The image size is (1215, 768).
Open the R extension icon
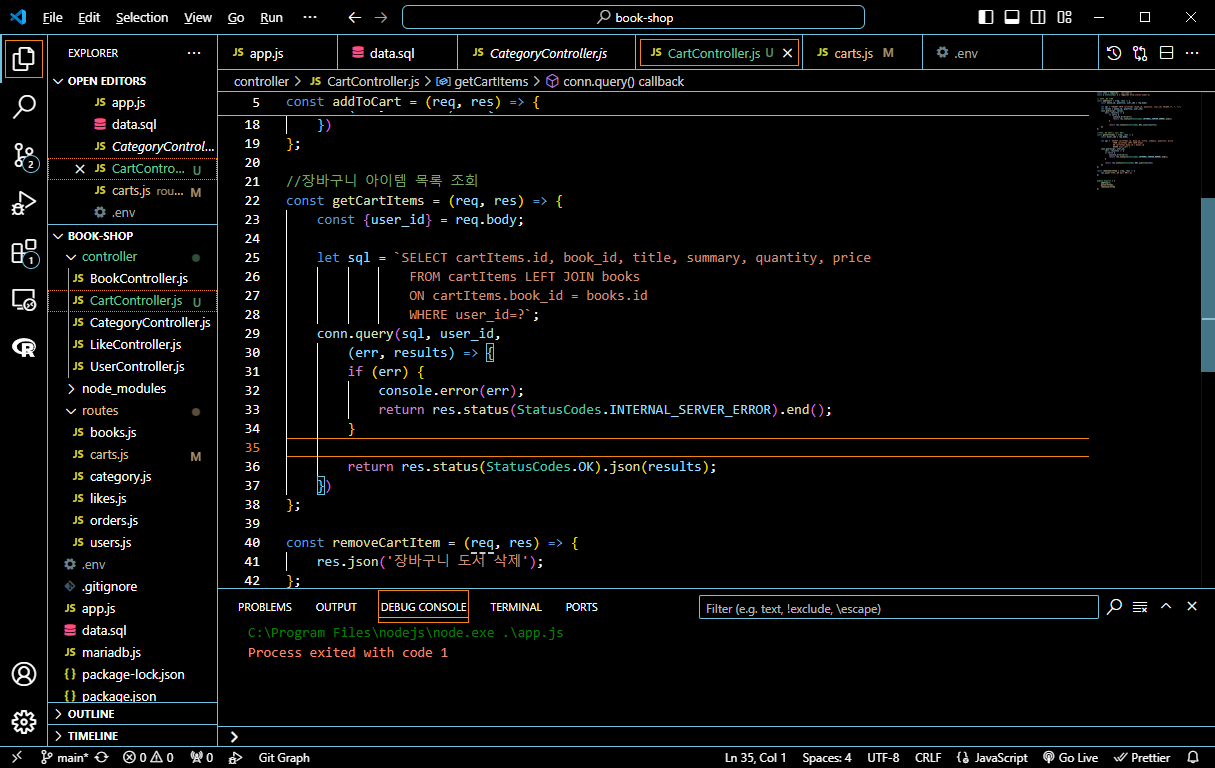pos(24,347)
